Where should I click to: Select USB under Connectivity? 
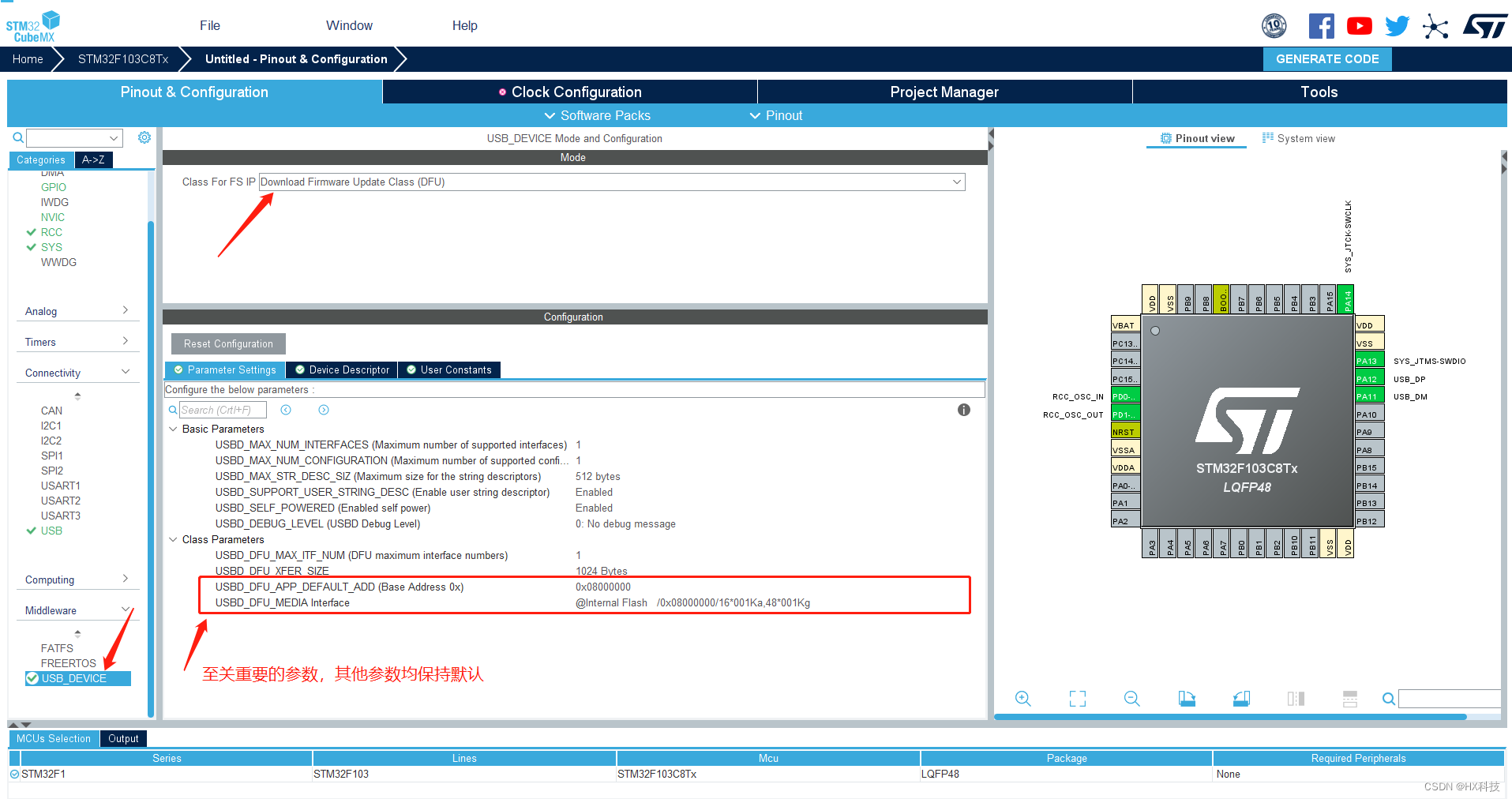tap(51, 531)
